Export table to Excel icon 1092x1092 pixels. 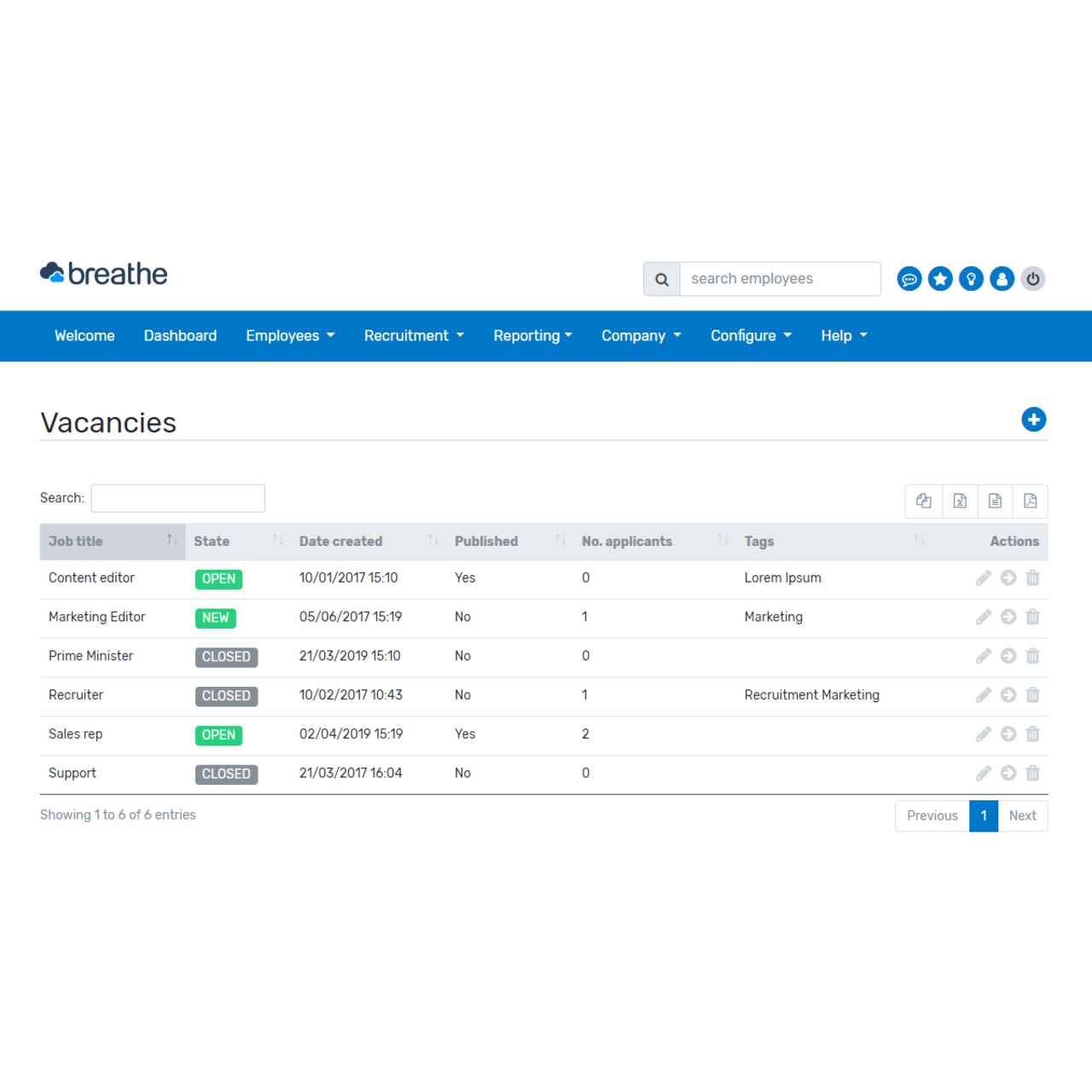click(960, 501)
